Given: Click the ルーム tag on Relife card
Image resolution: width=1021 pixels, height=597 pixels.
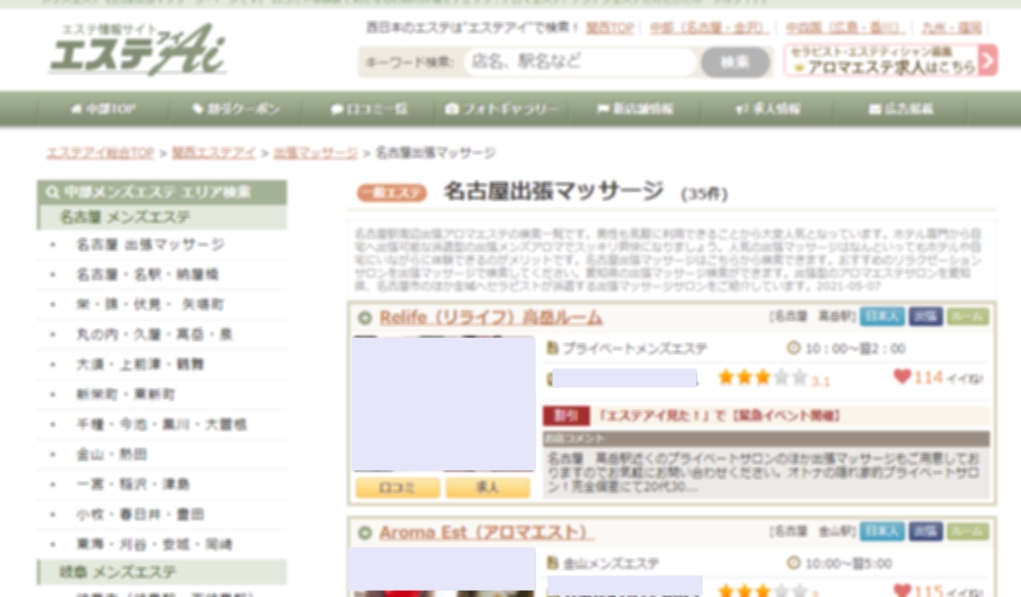Looking at the screenshot, I should pos(968,316).
